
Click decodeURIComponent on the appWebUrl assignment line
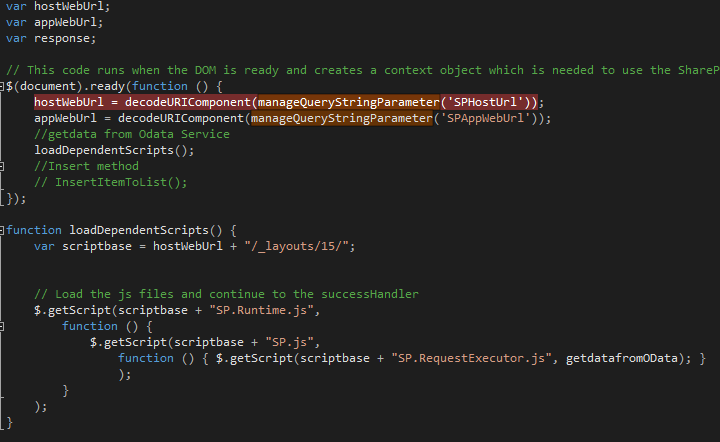181,118
